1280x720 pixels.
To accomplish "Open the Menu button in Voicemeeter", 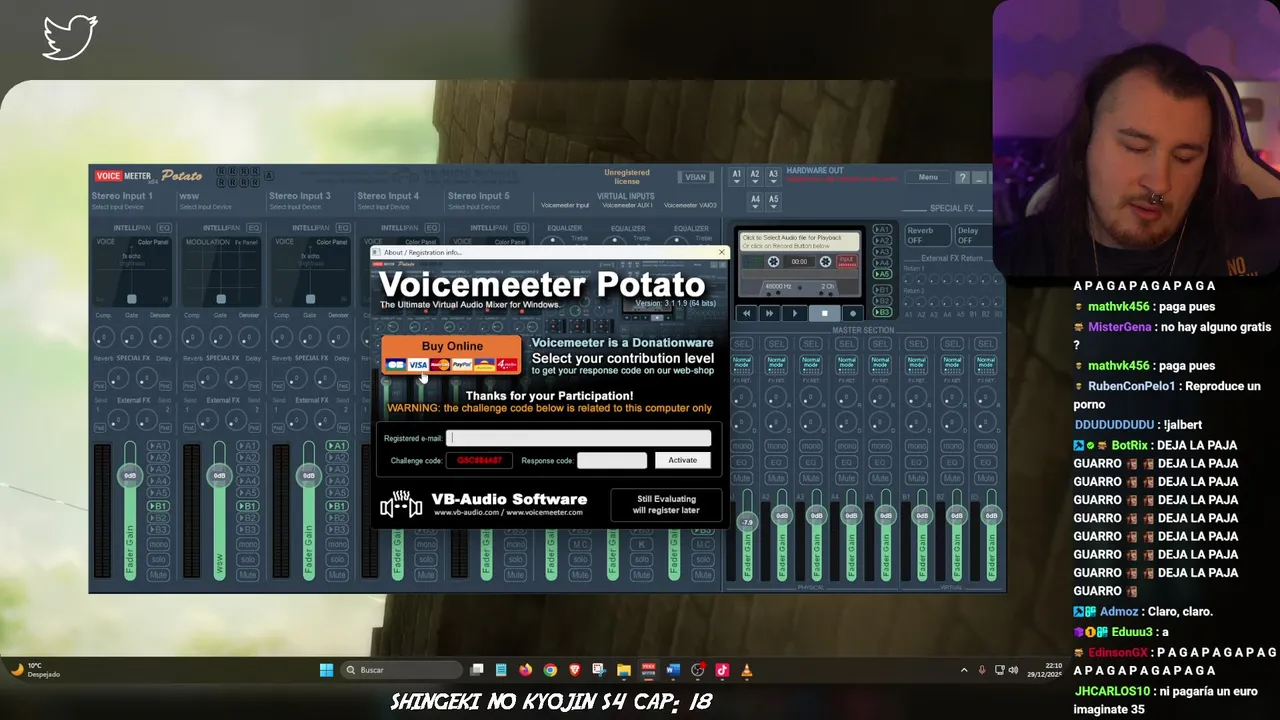I will [928, 177].
